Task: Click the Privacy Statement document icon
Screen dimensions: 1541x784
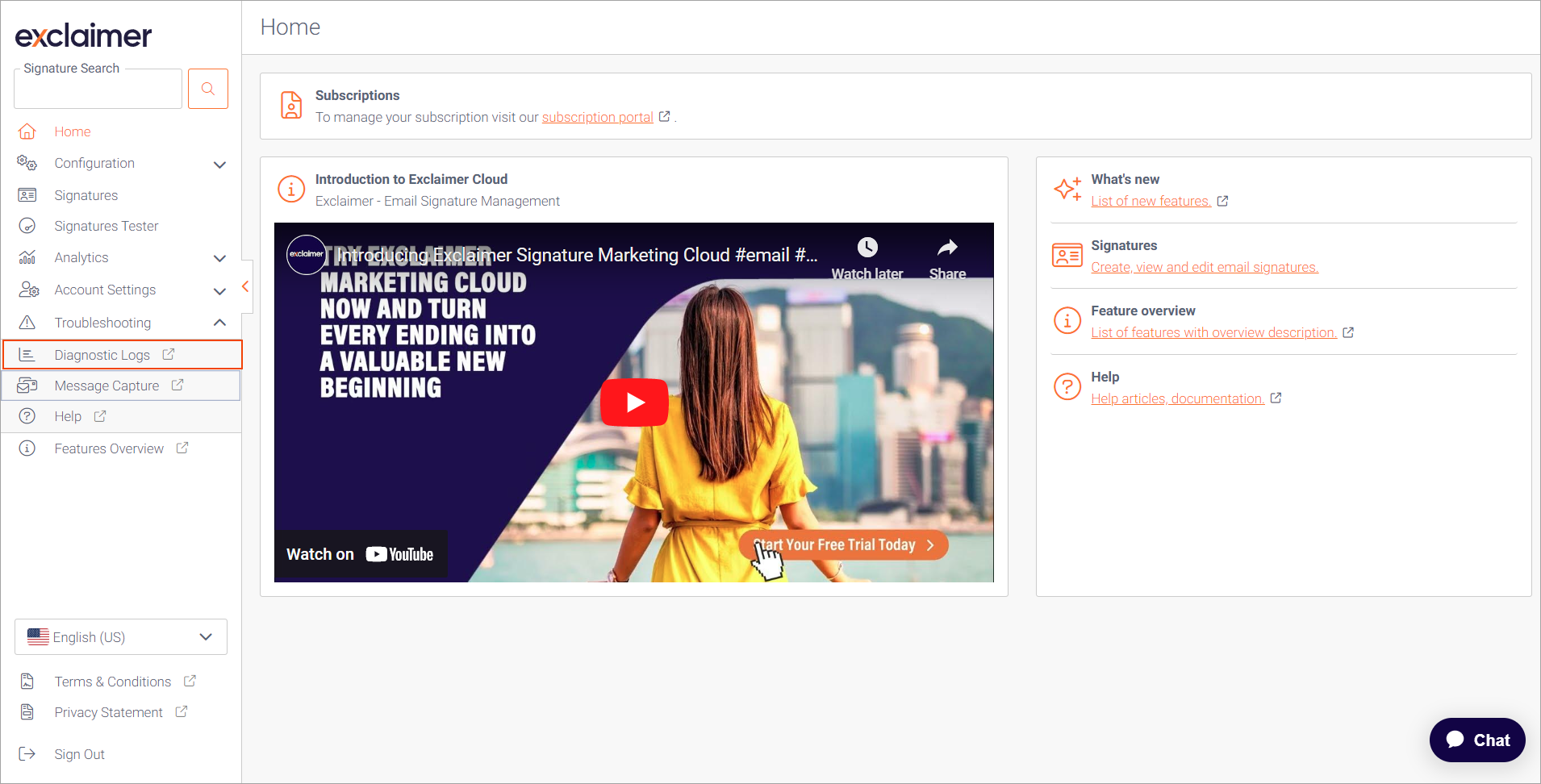Action: tap(27, 712)
